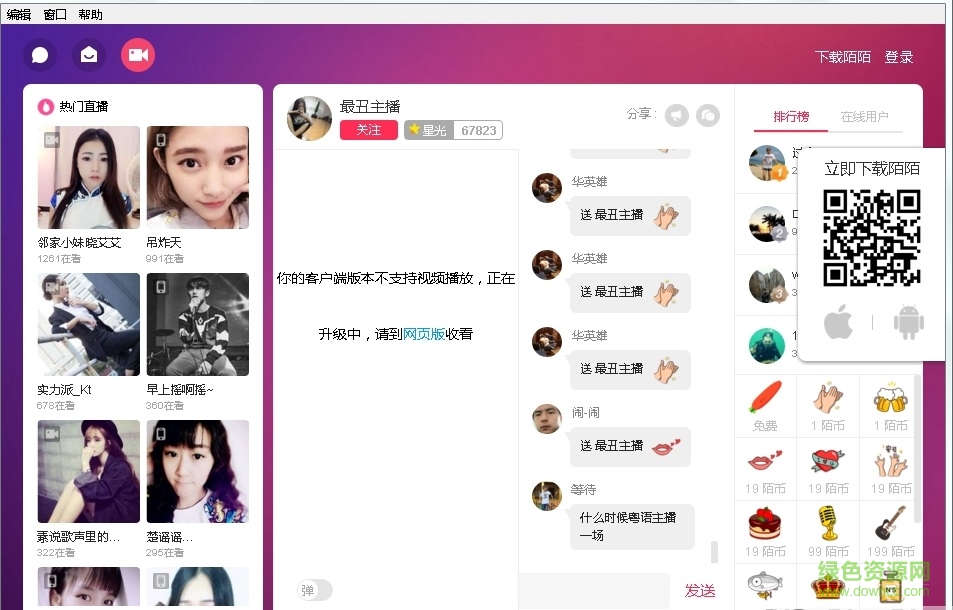Select the video camera icon in sidebar
Screen dimensions: 953x610
(x=138, y=54)
